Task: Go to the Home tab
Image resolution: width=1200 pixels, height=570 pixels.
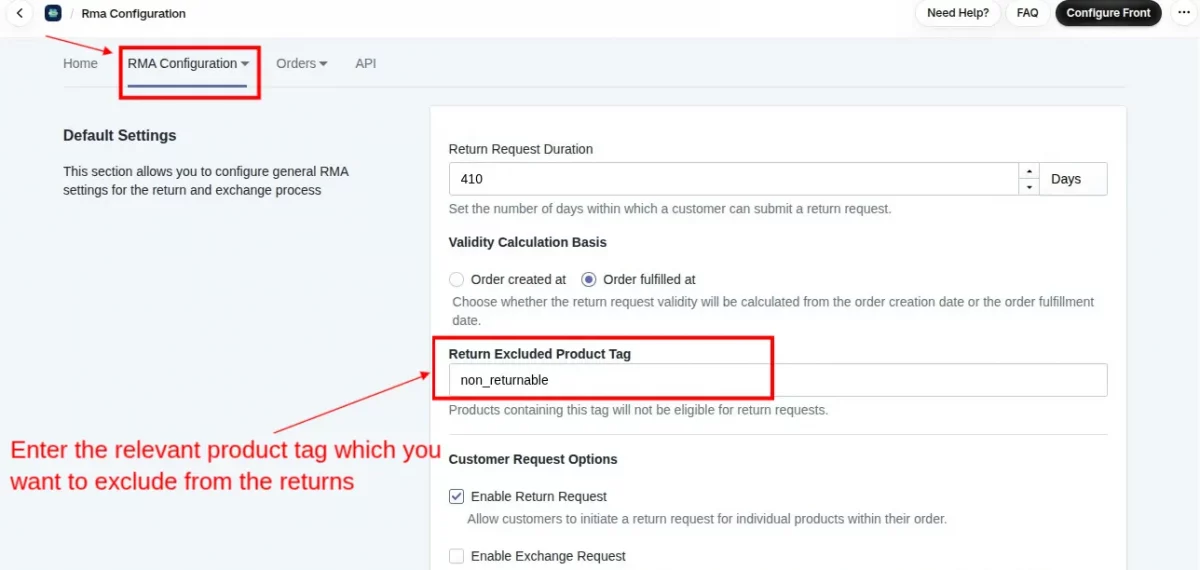Action: (x=80, y=63)
